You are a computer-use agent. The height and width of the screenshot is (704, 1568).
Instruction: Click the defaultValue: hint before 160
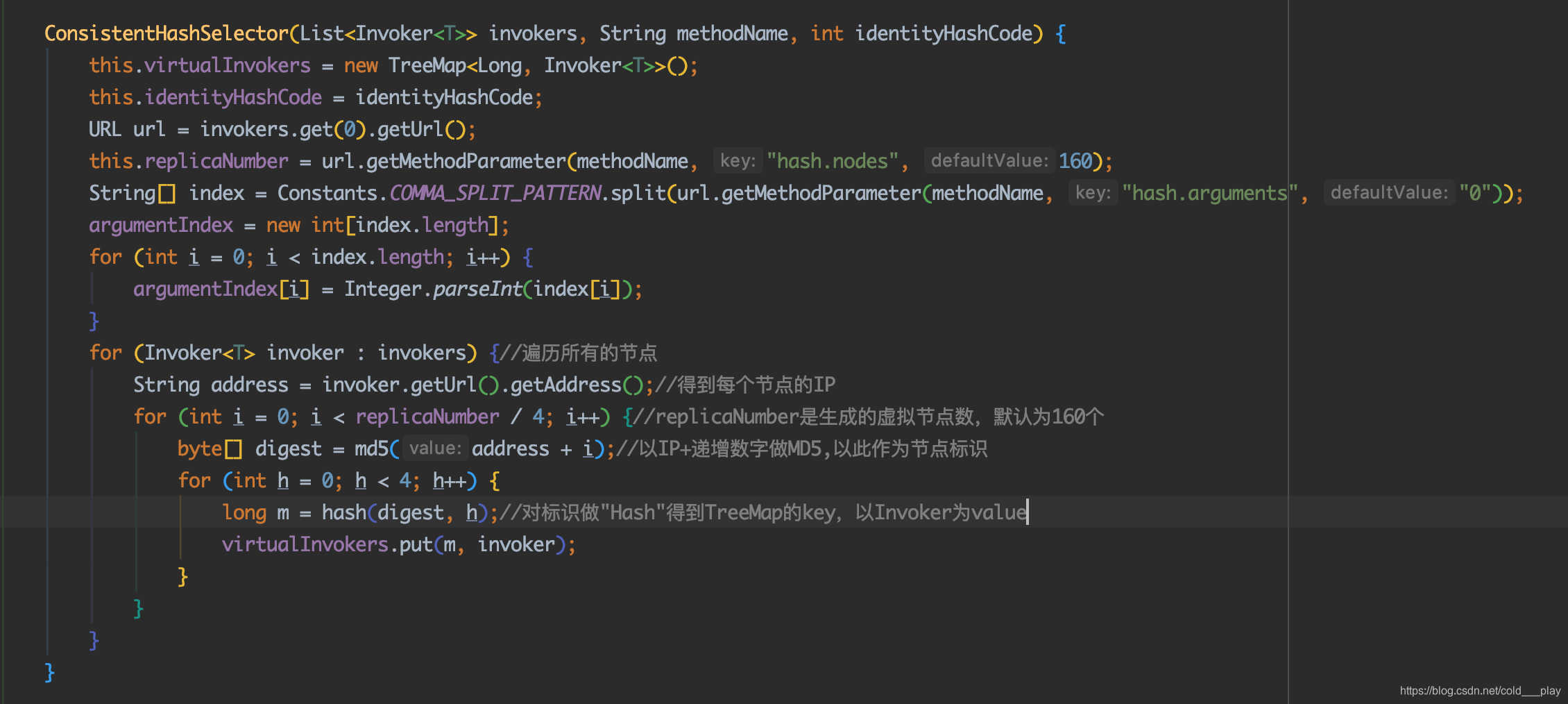coord(989,161)
